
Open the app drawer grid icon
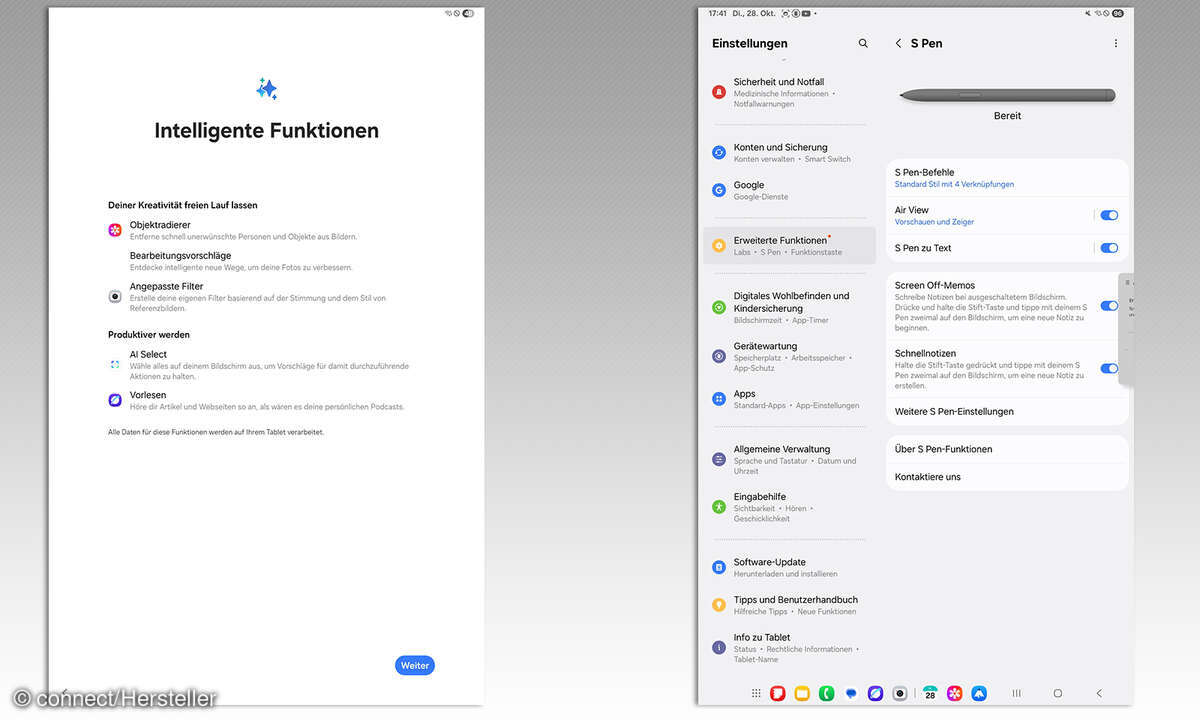(x=756, y=693)
